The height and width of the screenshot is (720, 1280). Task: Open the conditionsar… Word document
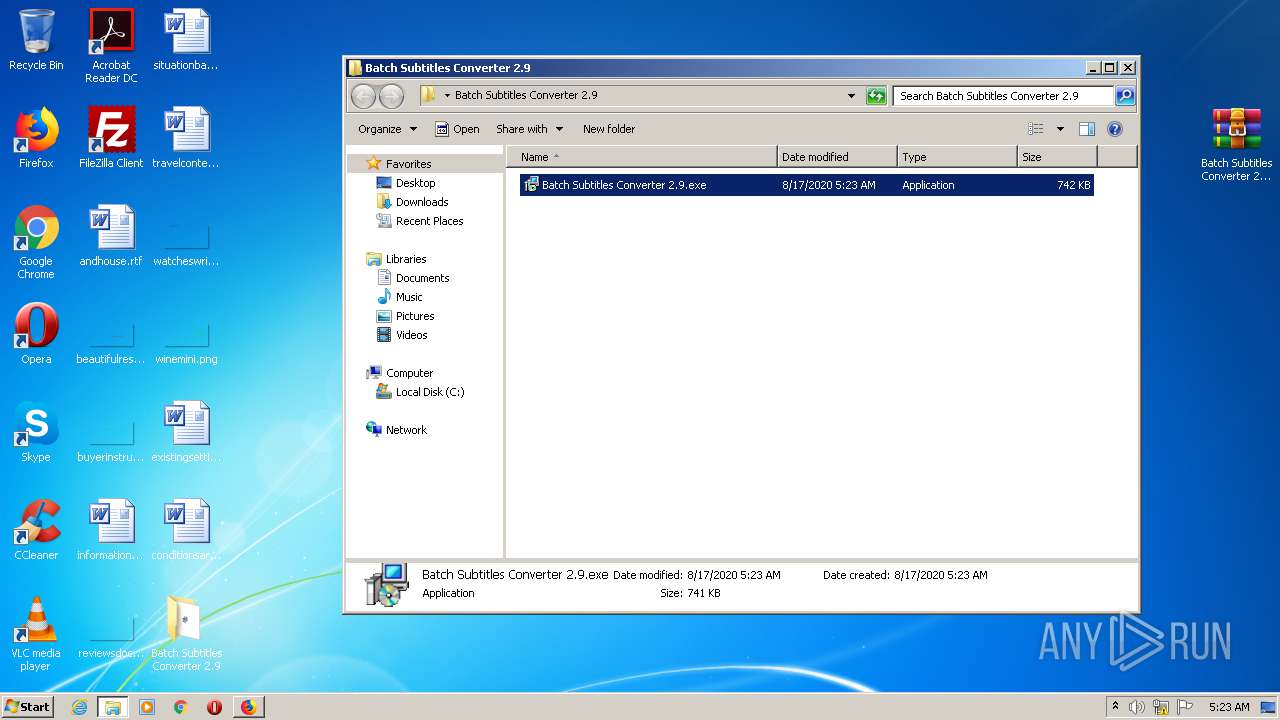click(x=186, y=530)
